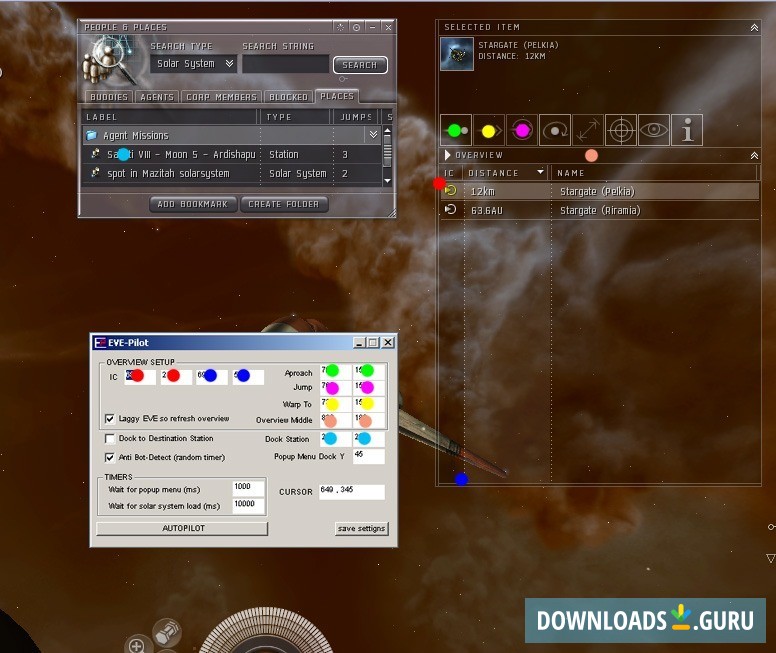Minimize the EVE-Pilot window

360,342
